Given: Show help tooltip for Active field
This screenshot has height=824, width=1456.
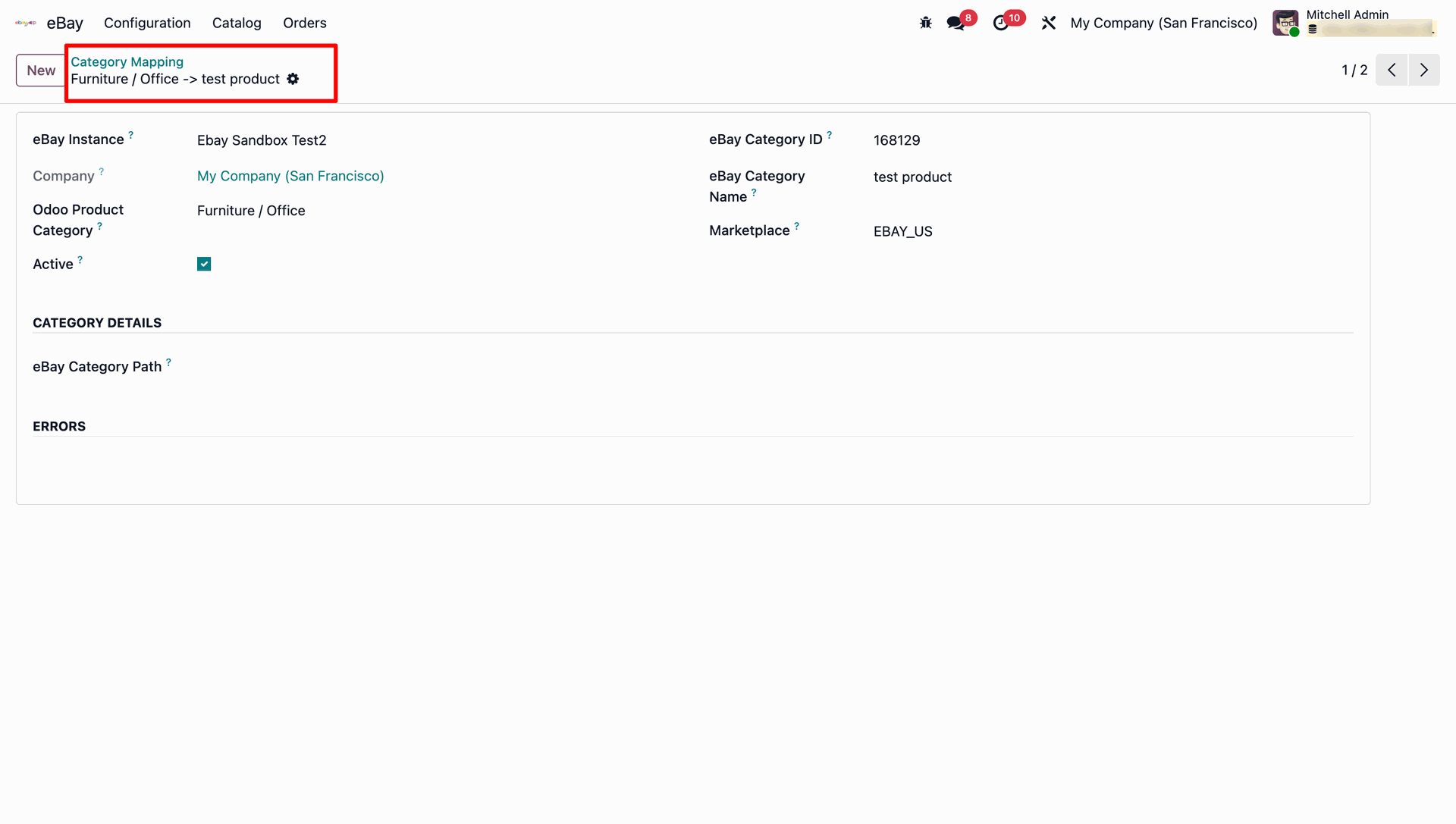Looking at the screenshot, I should tap(80, 259).
